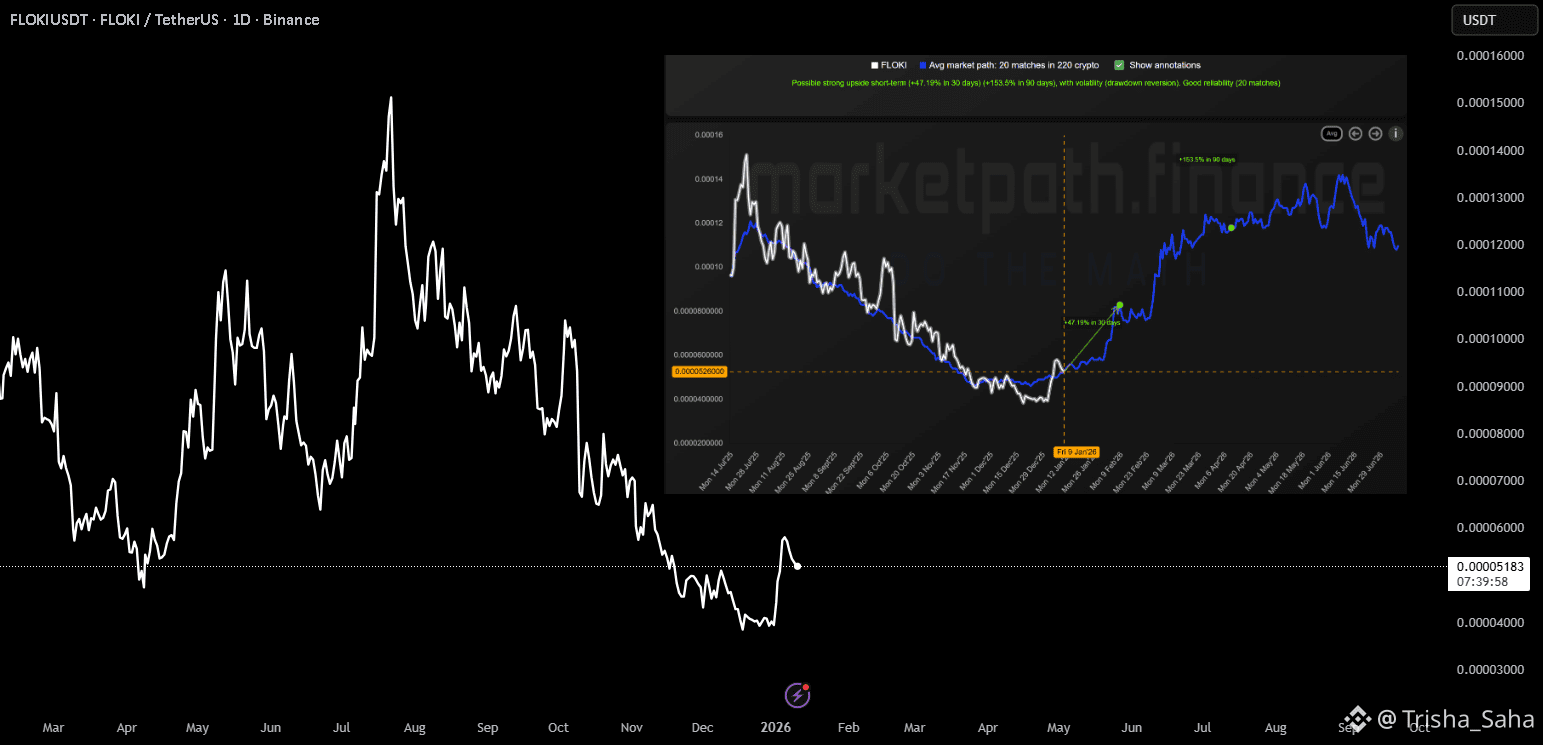Viewport: 1543px width, 745px height.
Task: Click the white FLOKI legend square
Action: 874,65
